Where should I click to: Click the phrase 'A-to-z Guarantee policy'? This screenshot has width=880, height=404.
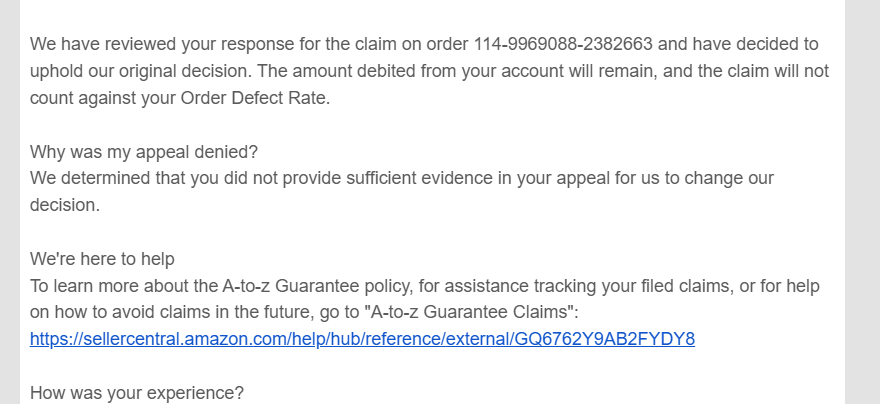(318, 286)
